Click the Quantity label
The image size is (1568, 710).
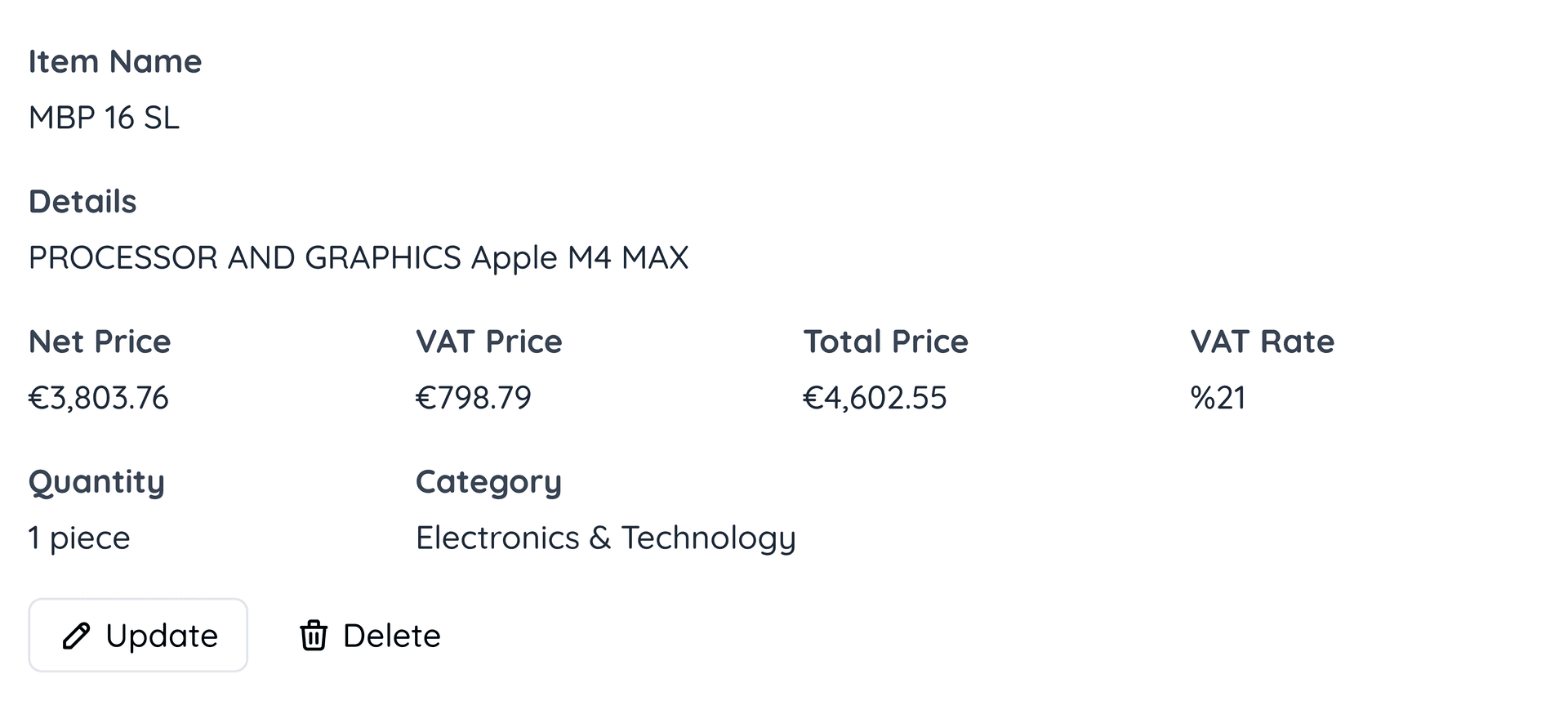[96, 483]
